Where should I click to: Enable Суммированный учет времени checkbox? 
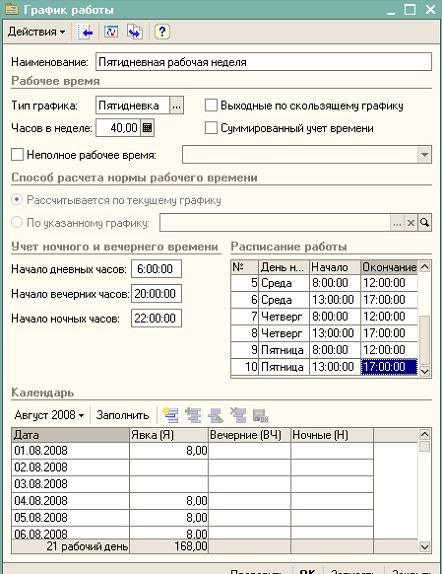coord(211,128)
